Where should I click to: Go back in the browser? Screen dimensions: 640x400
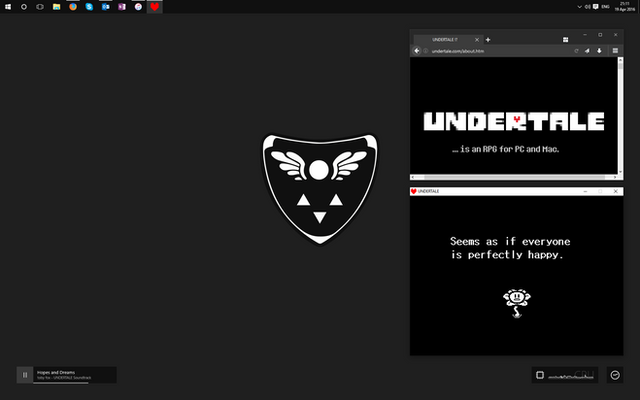point(416,51)
